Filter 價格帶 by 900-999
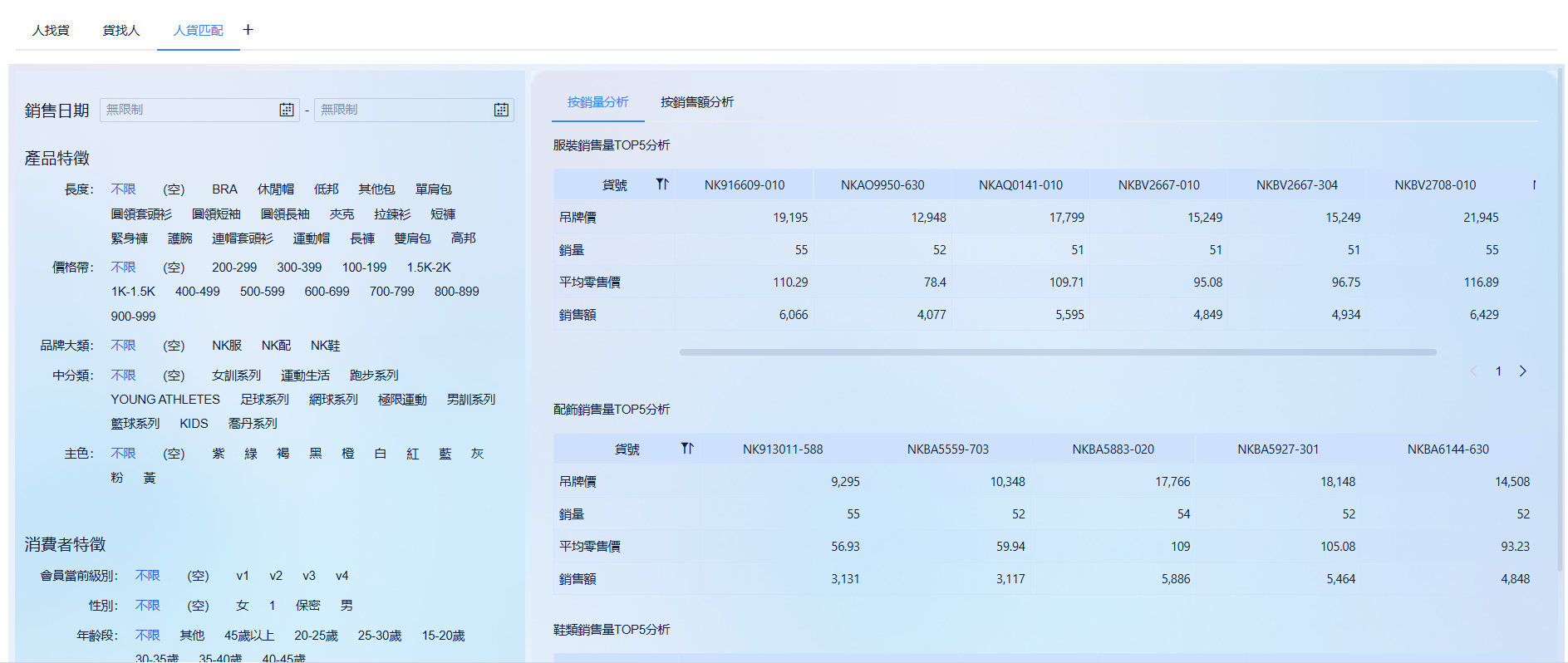The height and width of the screenshot is (663, 1568). [133, 317]
